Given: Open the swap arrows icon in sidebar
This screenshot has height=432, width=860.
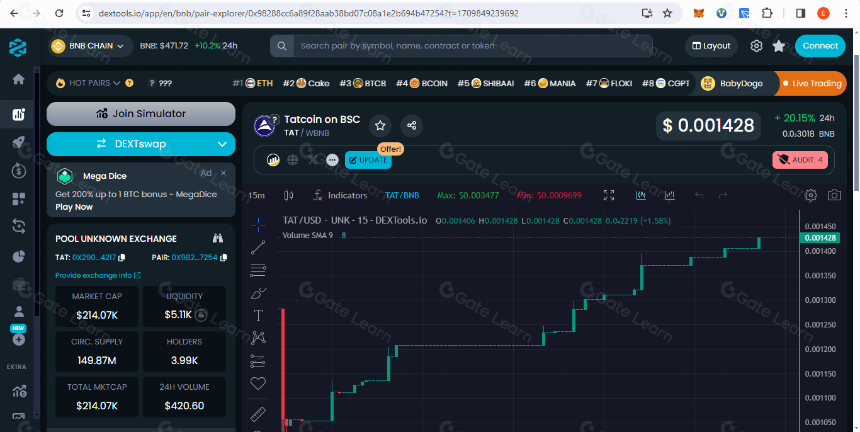Looking at the screenshot, I should coord(18,226).
